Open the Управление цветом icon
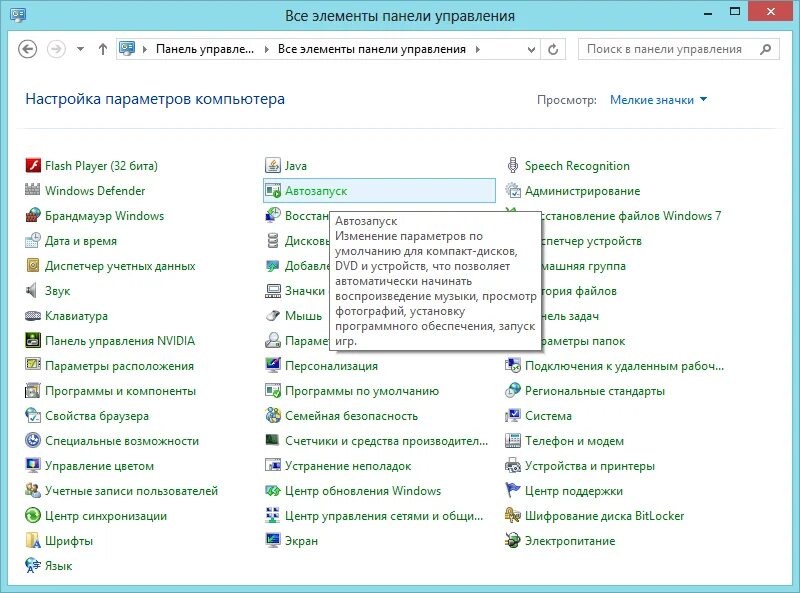The height and width of the screenshot is (593, 800). pos(33,465)
